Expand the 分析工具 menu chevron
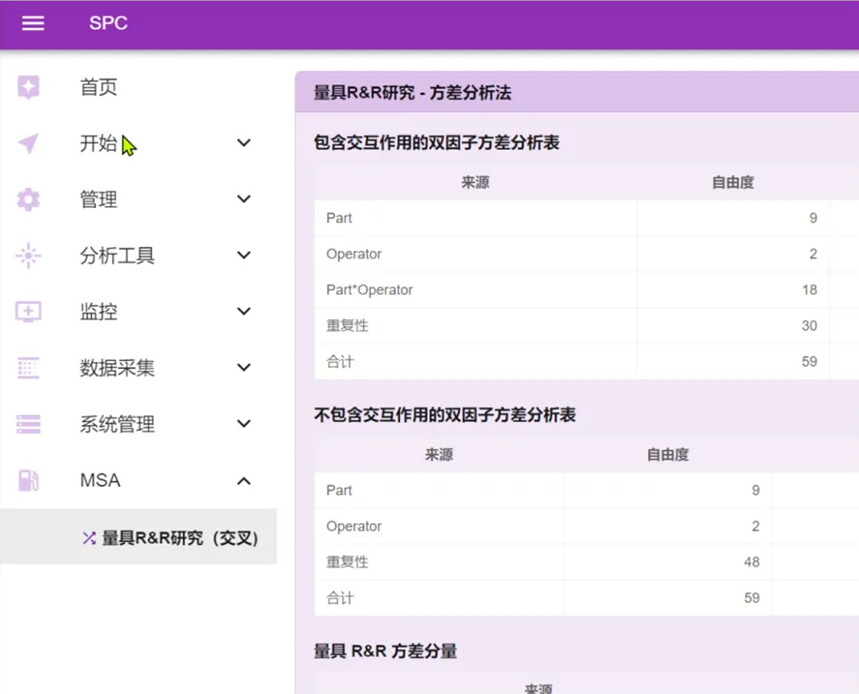This screenshot has width=859, height=694. pos(244,255)
